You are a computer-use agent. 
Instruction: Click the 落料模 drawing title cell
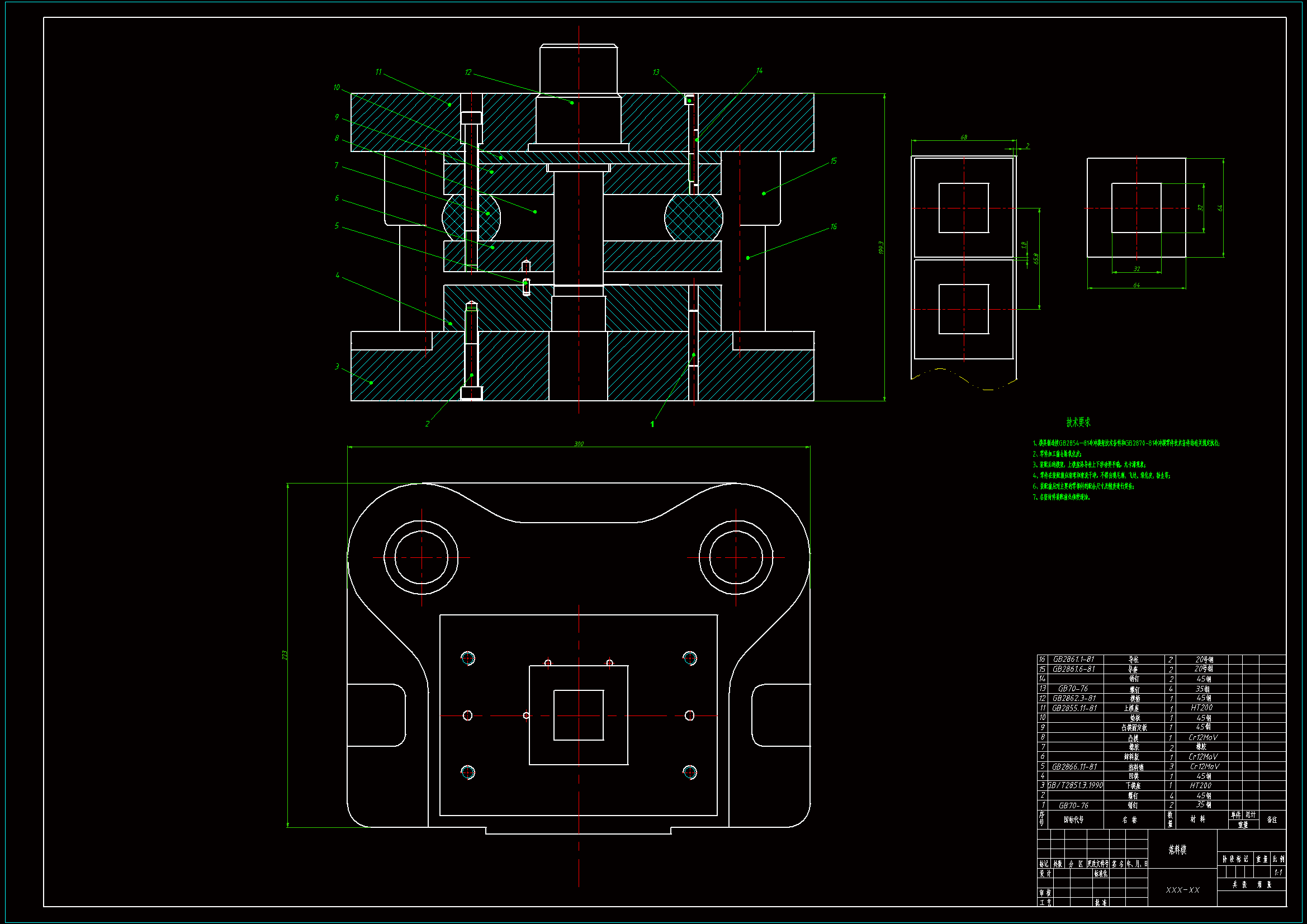pyautogui.click(x=1177, y=850)
